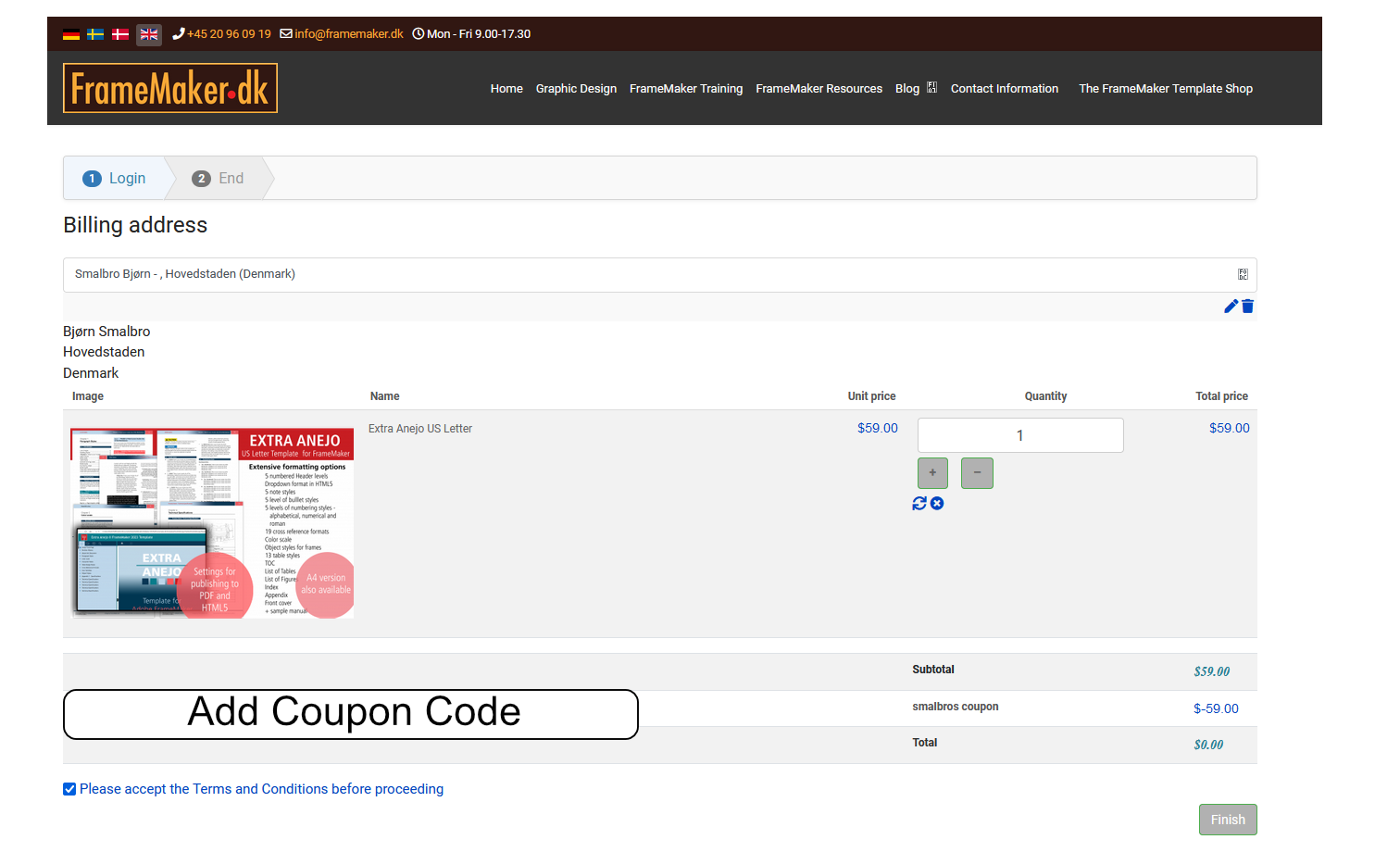Click the $59.00 total price in item row
1400x852 pixels.
tap(1230, 428)
